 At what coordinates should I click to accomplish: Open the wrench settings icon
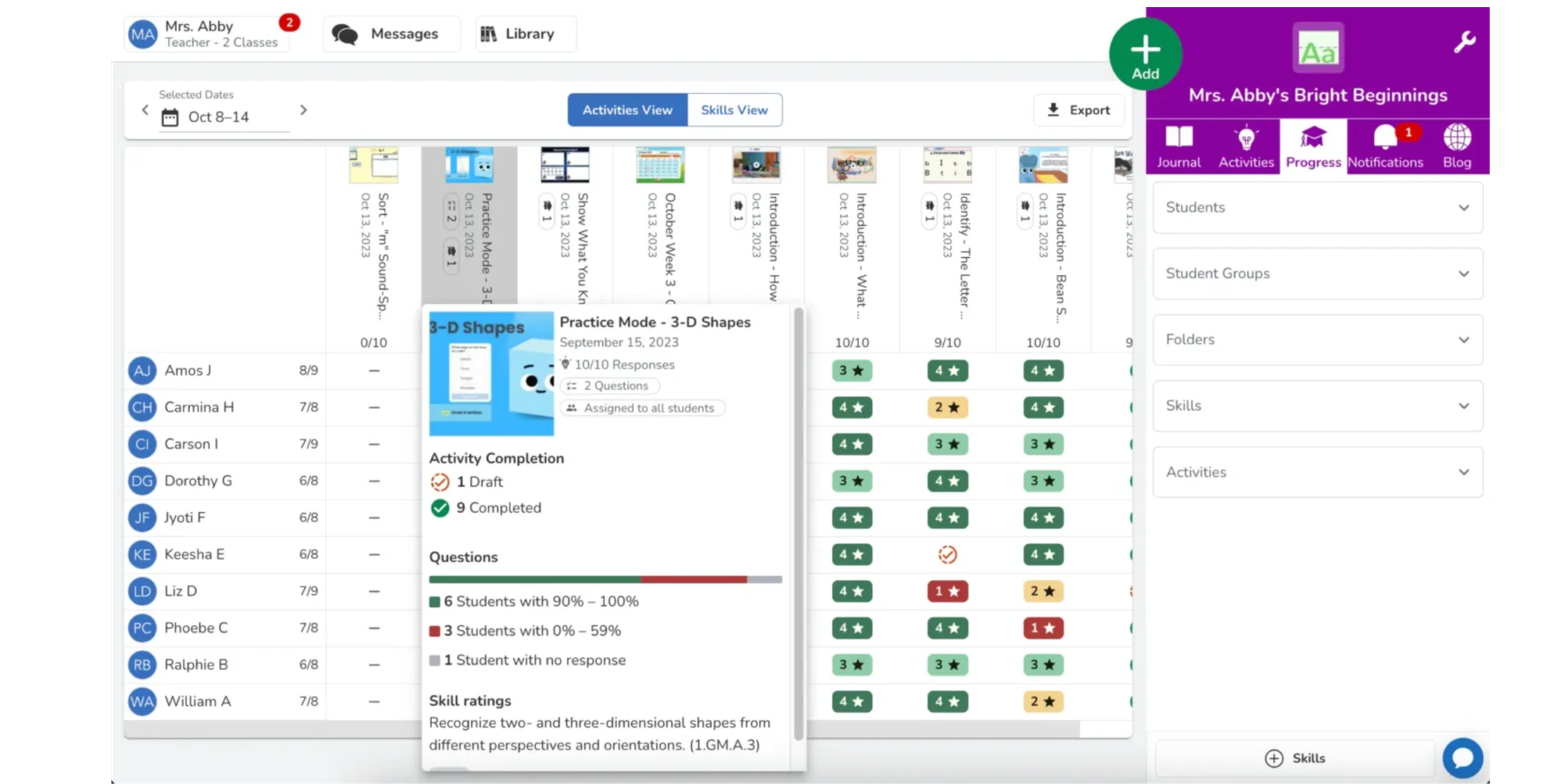pyautogui.click(x=1464, y=42)
